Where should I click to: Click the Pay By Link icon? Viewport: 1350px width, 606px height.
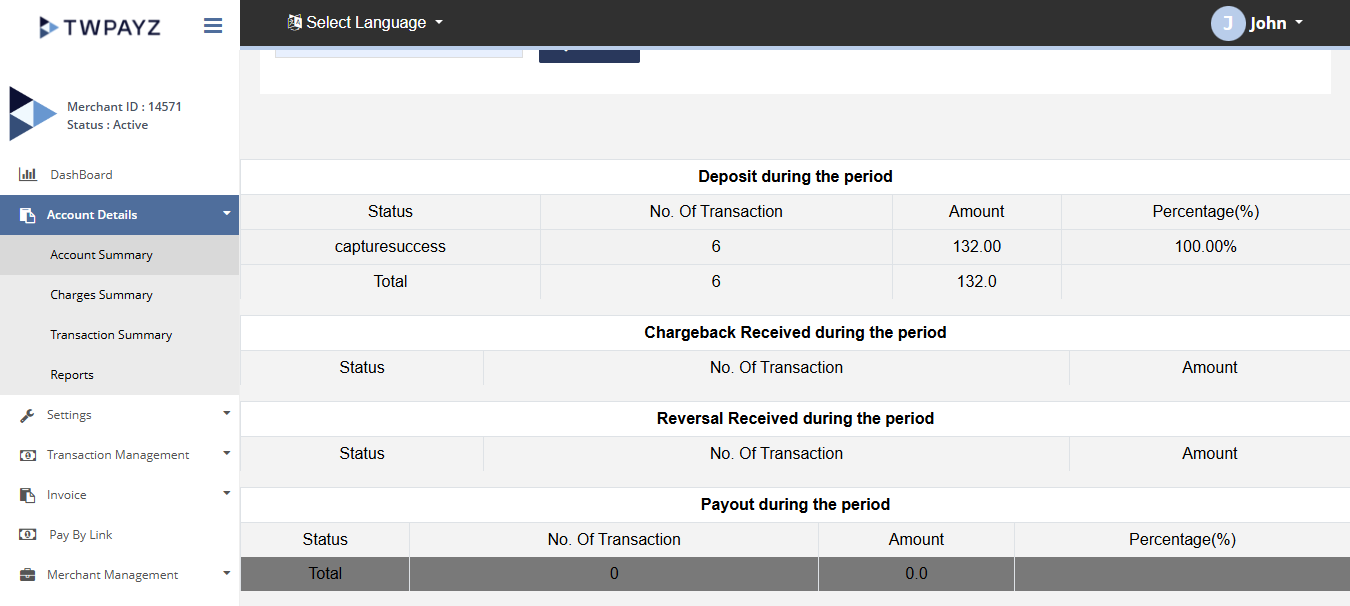click(28, 535)
